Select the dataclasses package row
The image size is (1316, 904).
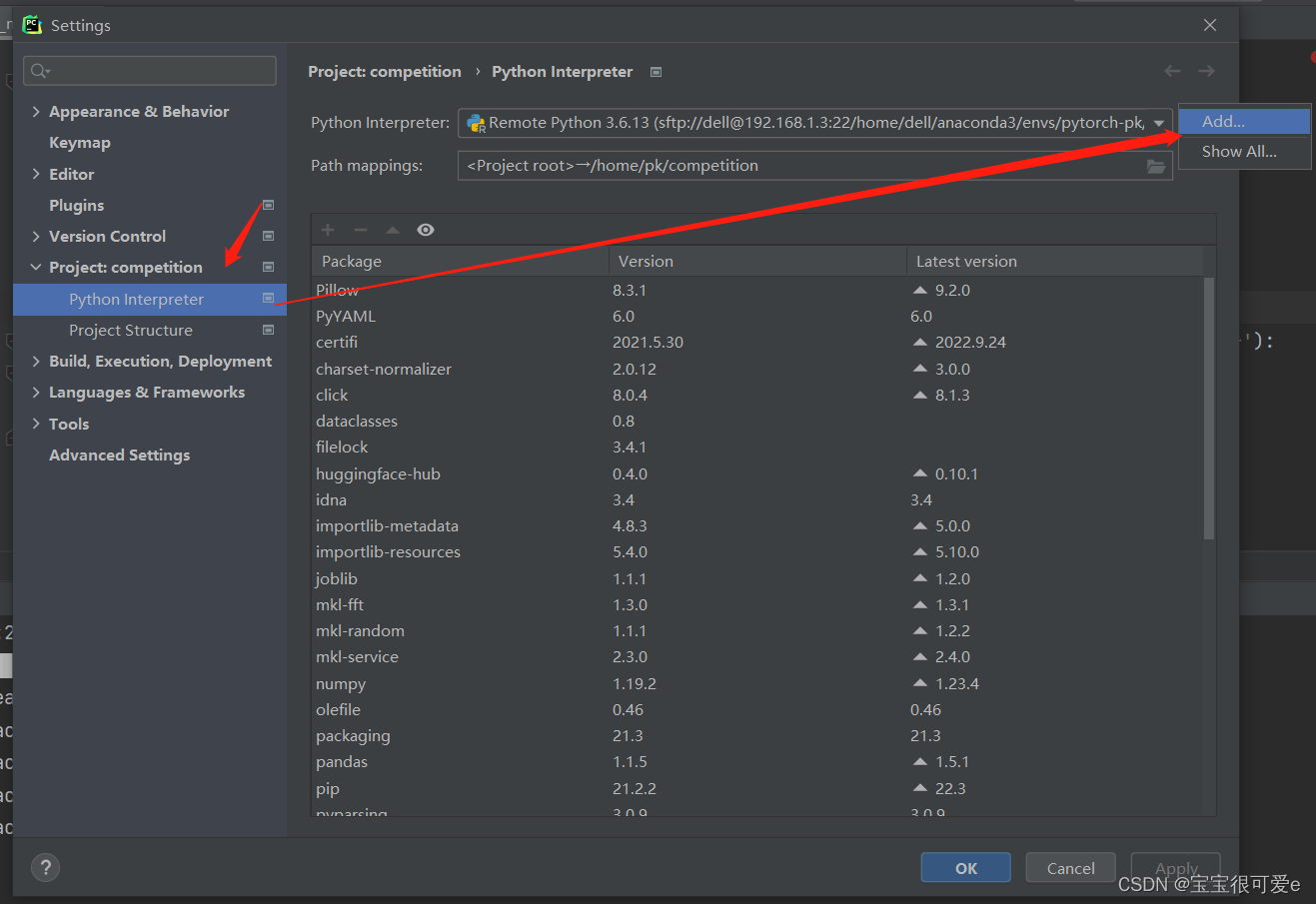757,421
